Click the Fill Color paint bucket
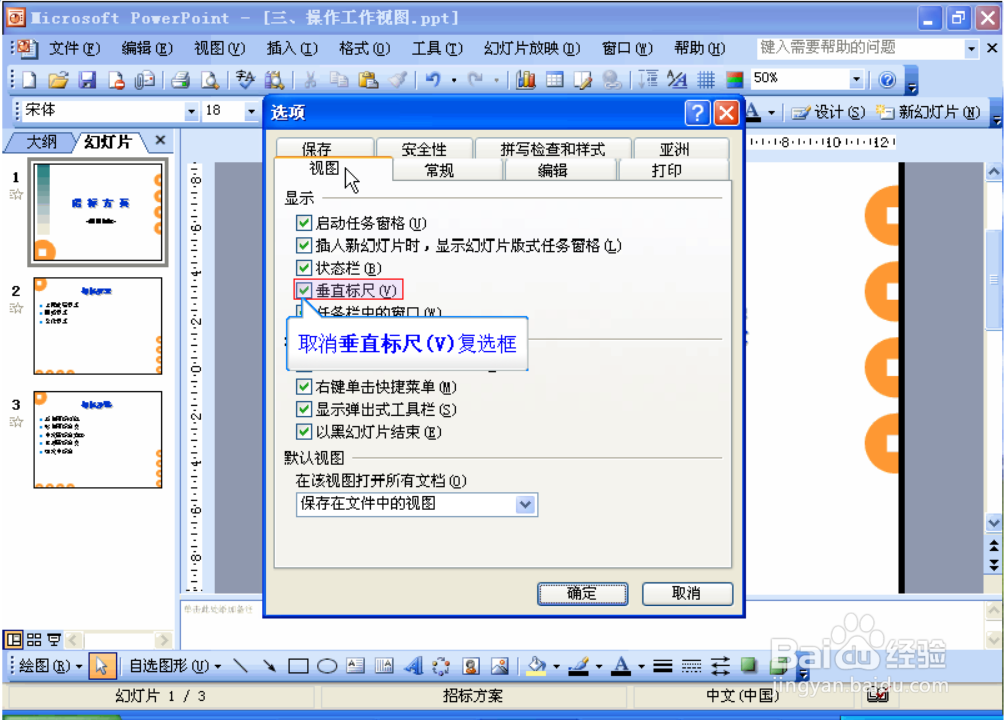Screen dimensions: 1004x720 point(537,666)
